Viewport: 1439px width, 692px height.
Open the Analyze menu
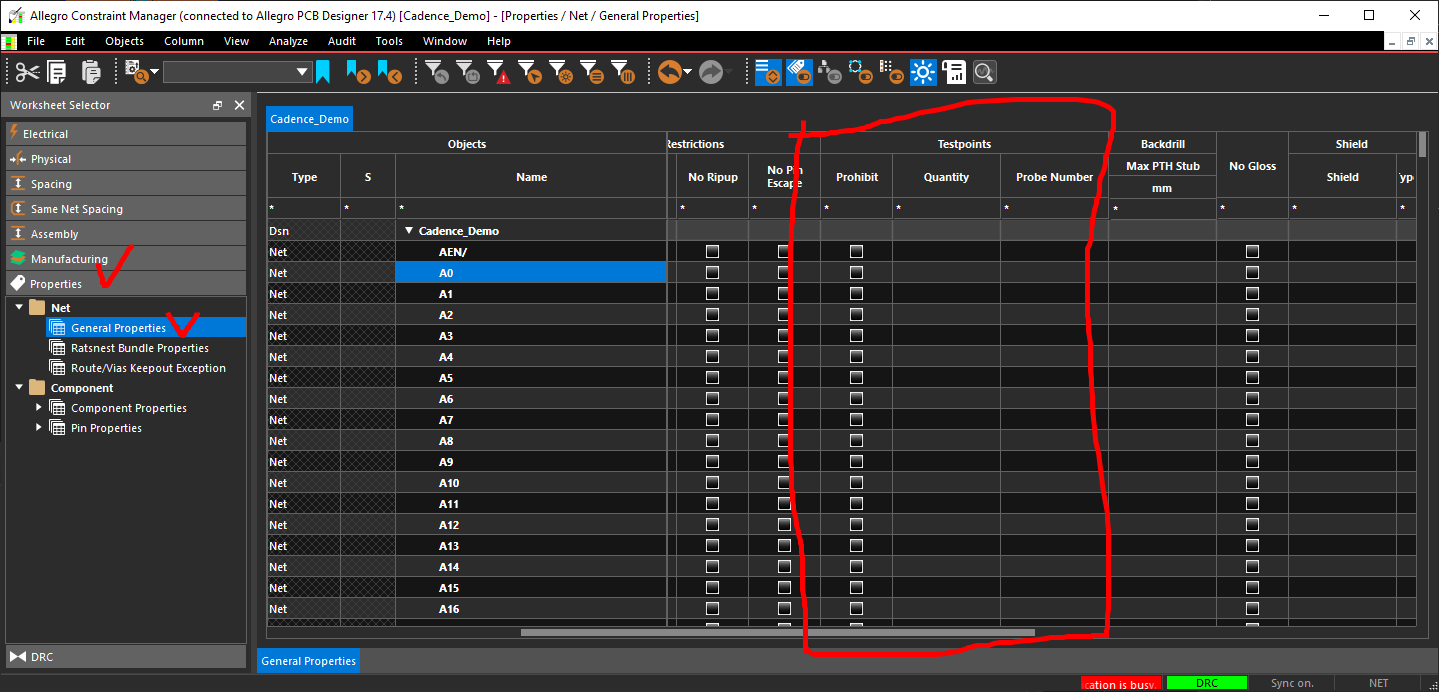288,41
